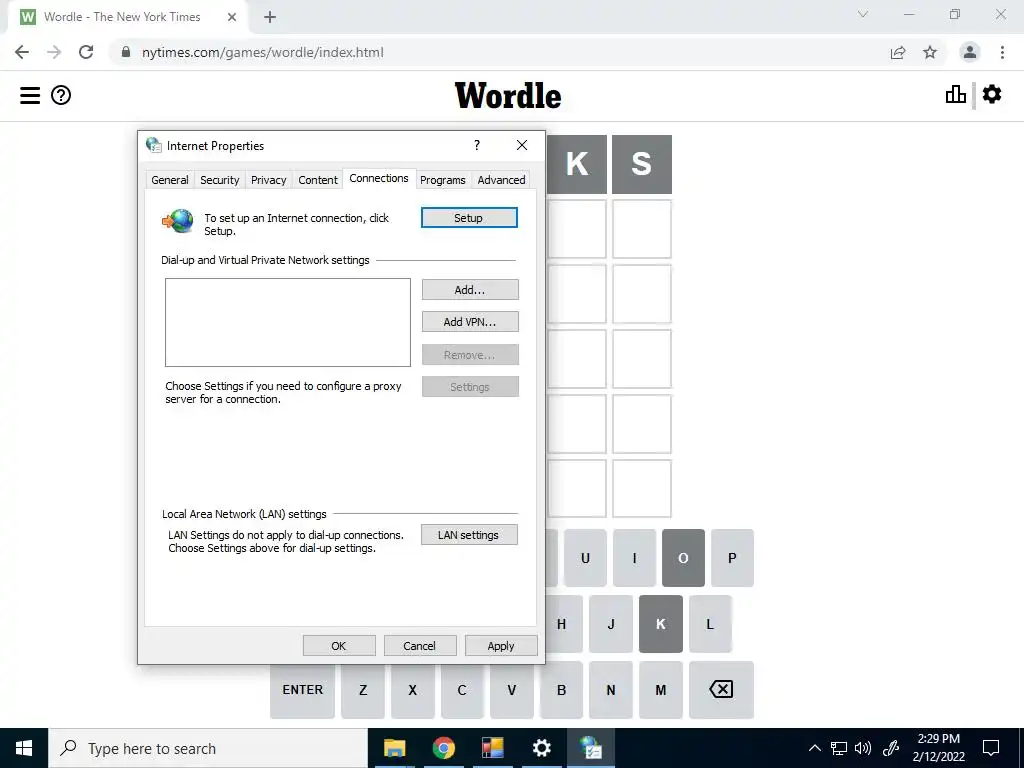Viewport: 1024px width, 768px height.
Task: Open the network tray icon
Action: tap(839, 748)
